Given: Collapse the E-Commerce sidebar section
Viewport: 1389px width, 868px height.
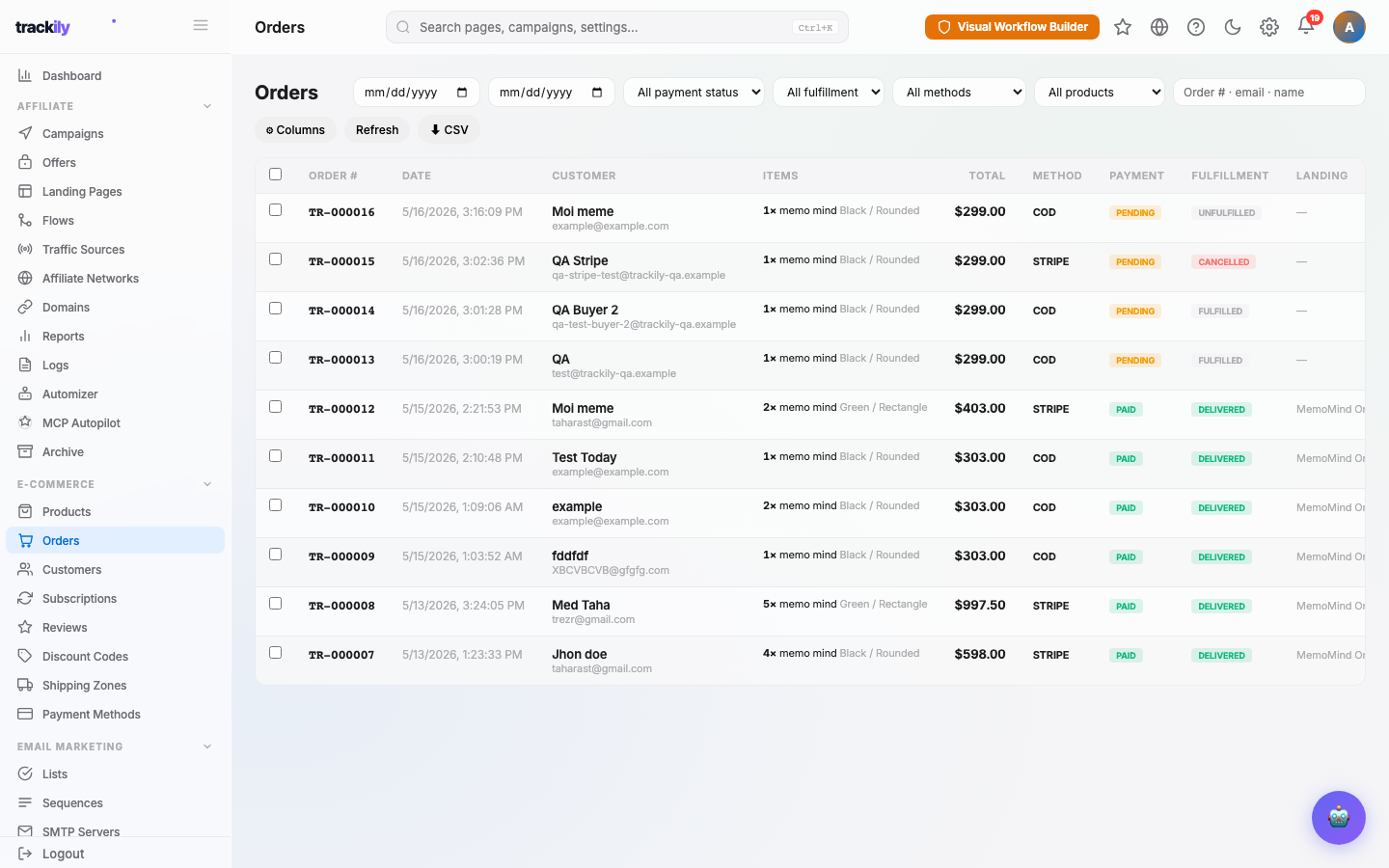Looking at the screenshot, I should point(207,484).
